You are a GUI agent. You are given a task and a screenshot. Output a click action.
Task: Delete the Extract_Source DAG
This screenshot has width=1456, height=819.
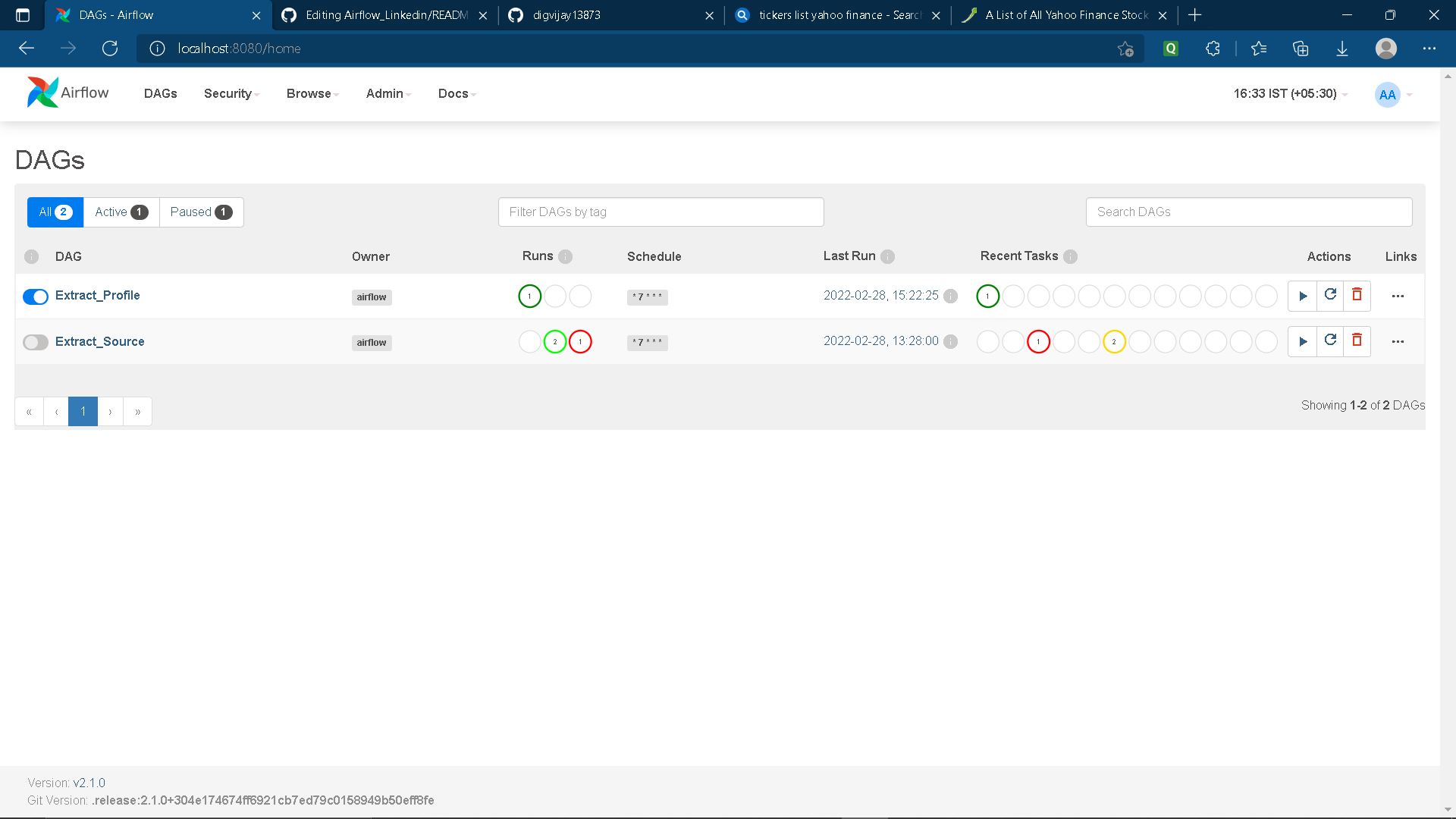(1357, 341)
